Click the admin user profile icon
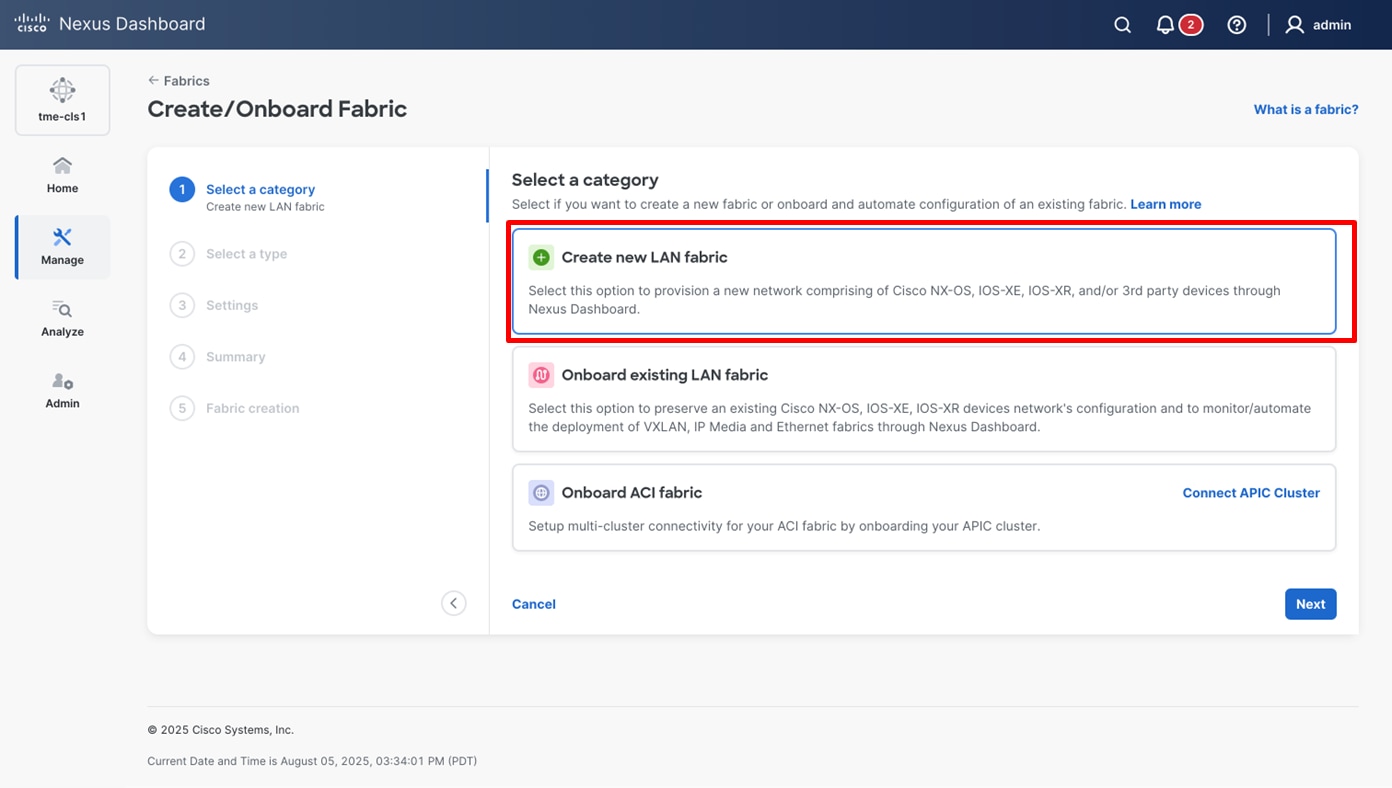 [1294, 25]
